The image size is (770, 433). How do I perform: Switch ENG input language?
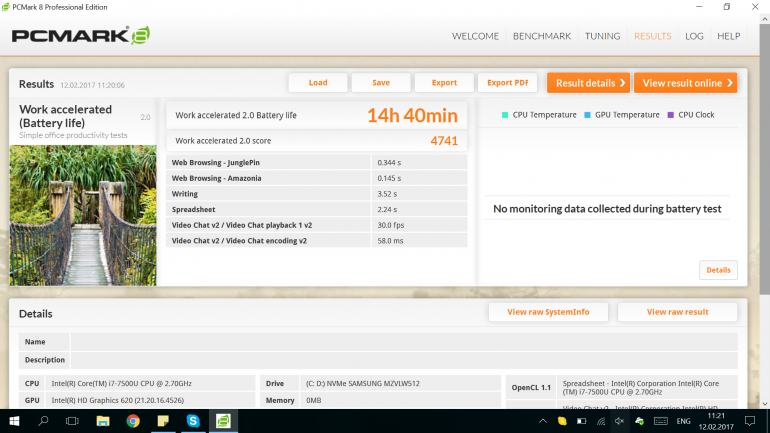(x=683, y=421)
